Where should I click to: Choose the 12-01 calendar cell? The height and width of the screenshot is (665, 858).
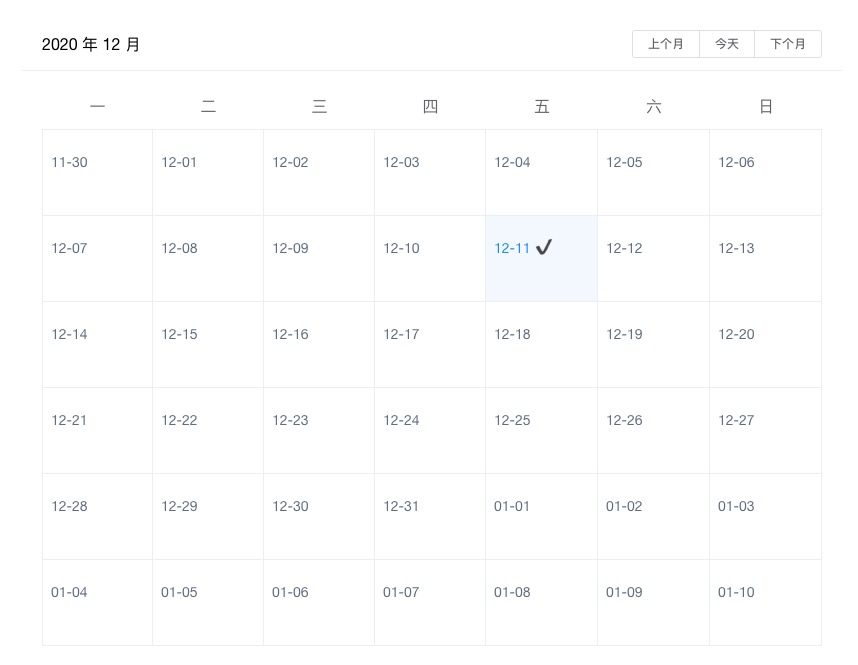point(208,172)
